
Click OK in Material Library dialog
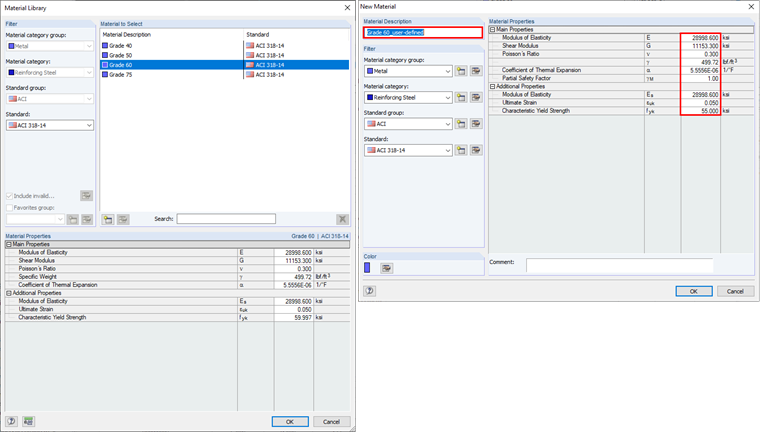[x=290, y=421]
